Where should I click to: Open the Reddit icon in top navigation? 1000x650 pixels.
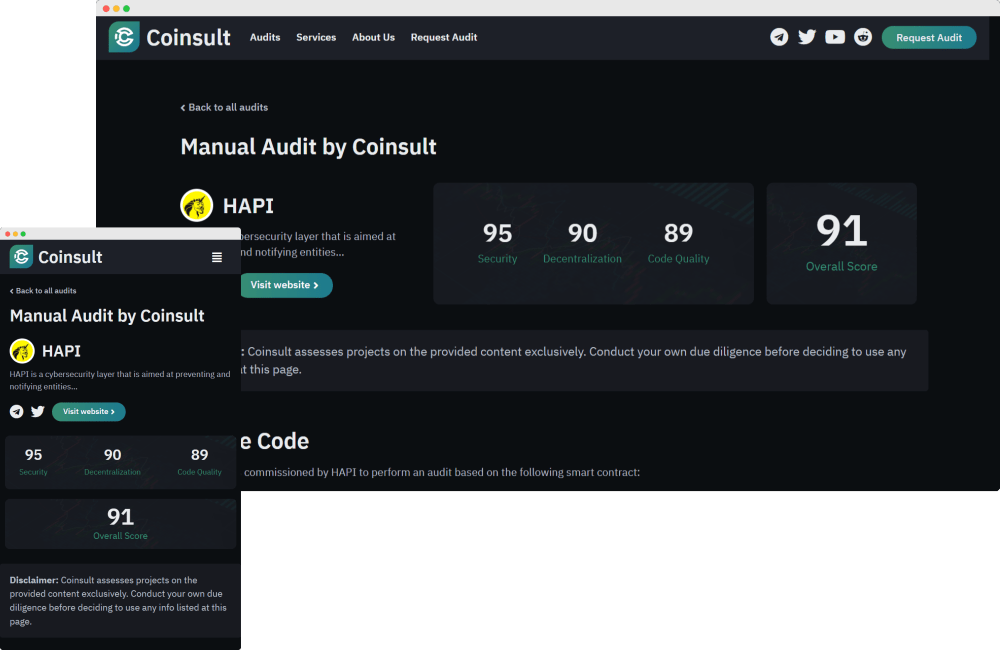coord(863,37)
